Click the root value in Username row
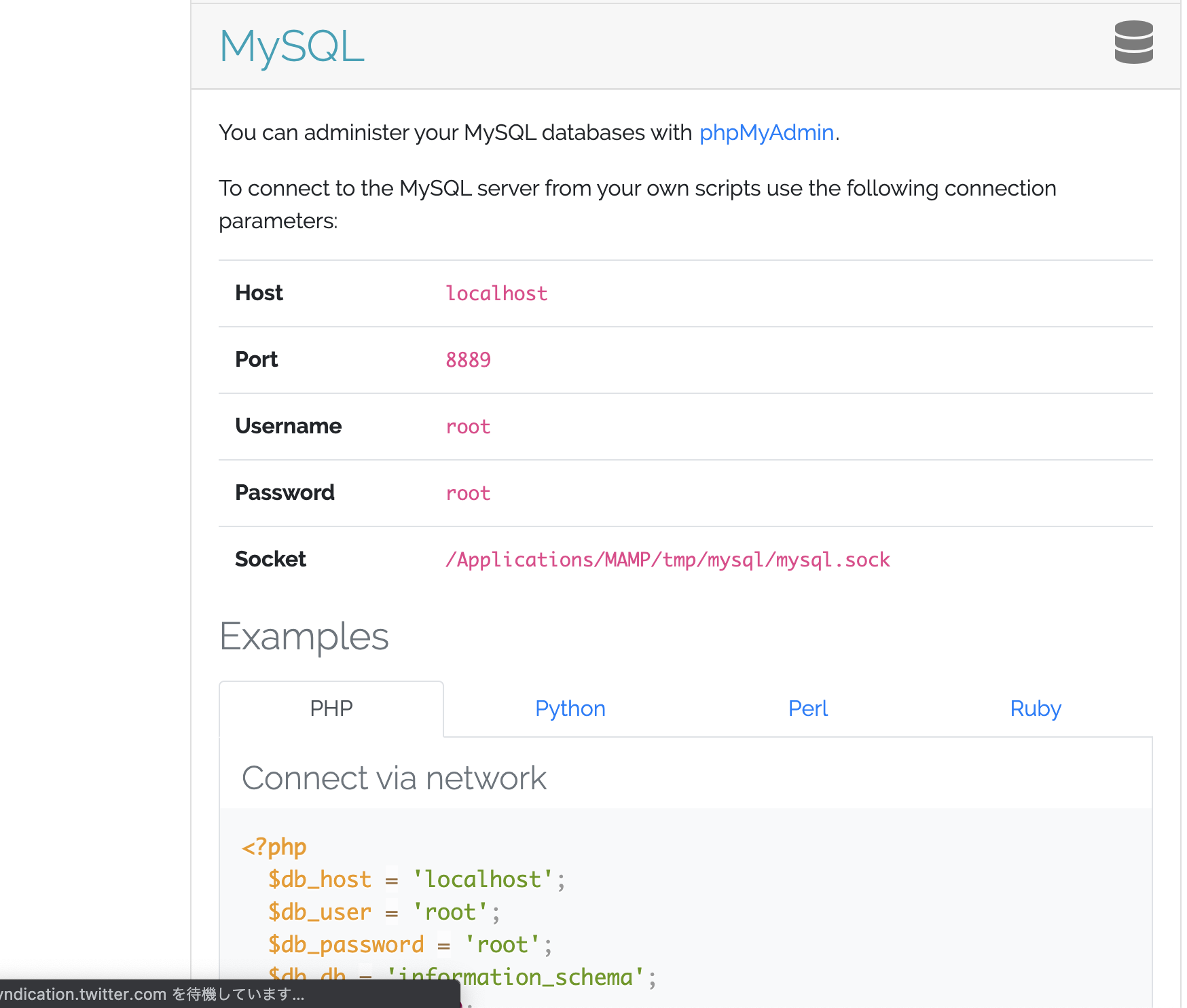Image resolution: width=1187 pixels, height=1008 pixels. coord(468,427)
